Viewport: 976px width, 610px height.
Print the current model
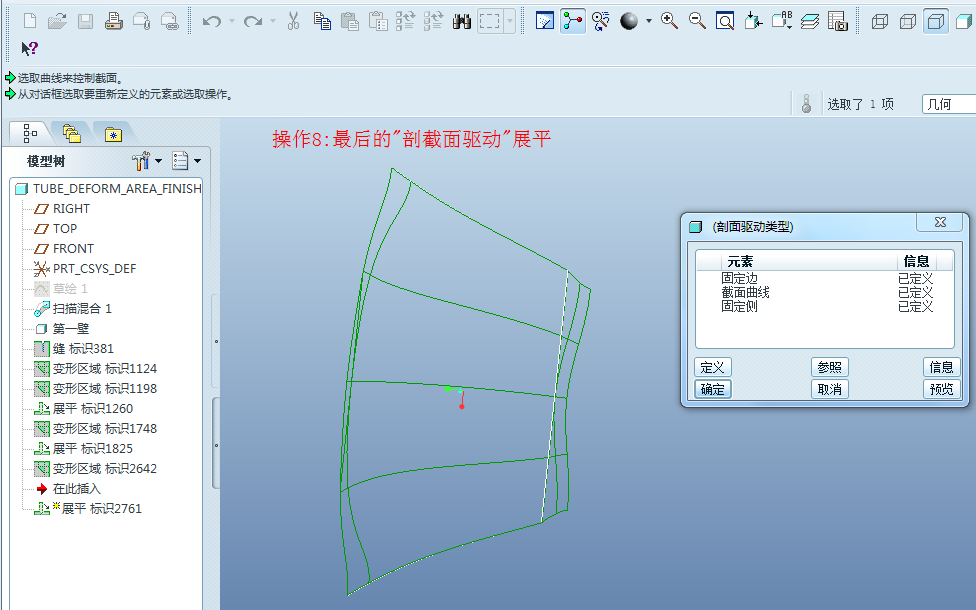[113, 21]
